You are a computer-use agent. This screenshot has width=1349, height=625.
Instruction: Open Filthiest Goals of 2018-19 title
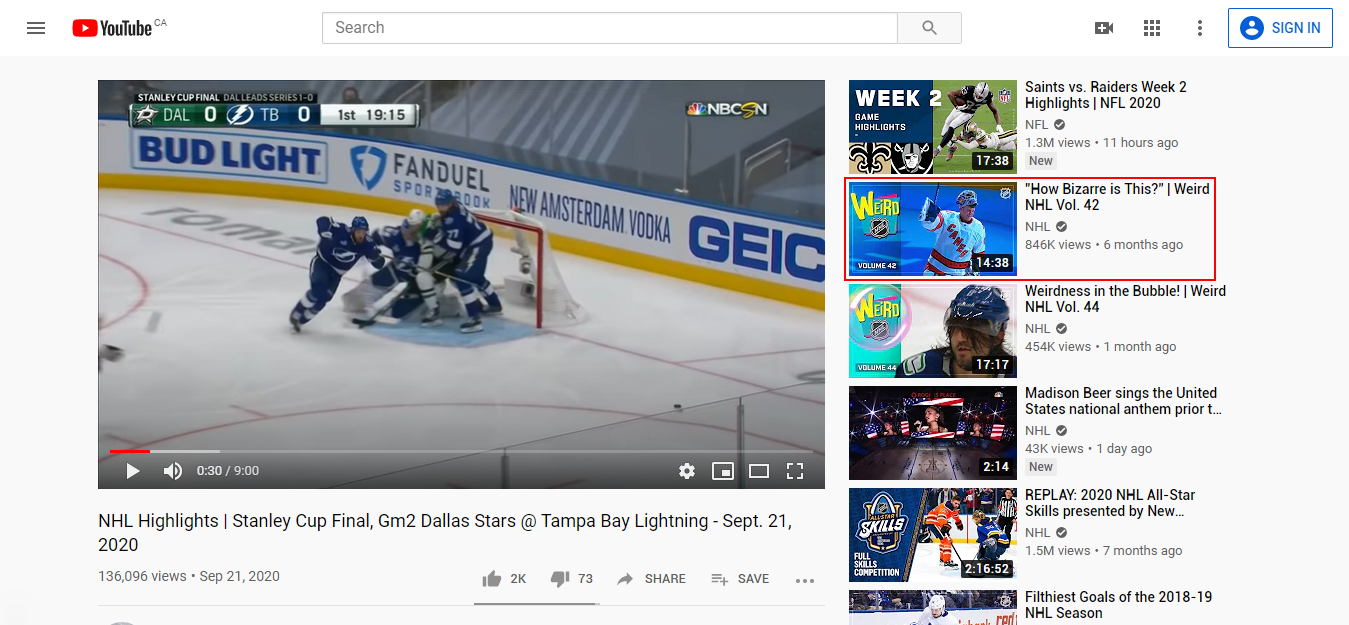tap(1118, 605)
